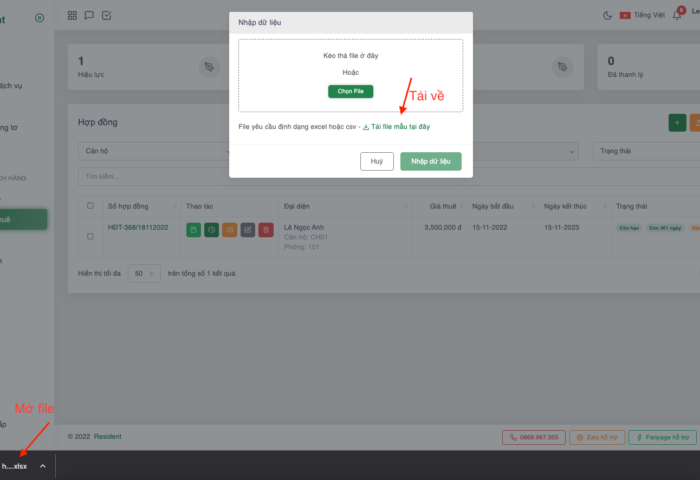700x480 pixels.
Task: Click the Huỷ button in dialog
Action: click(x=377, y=161)
